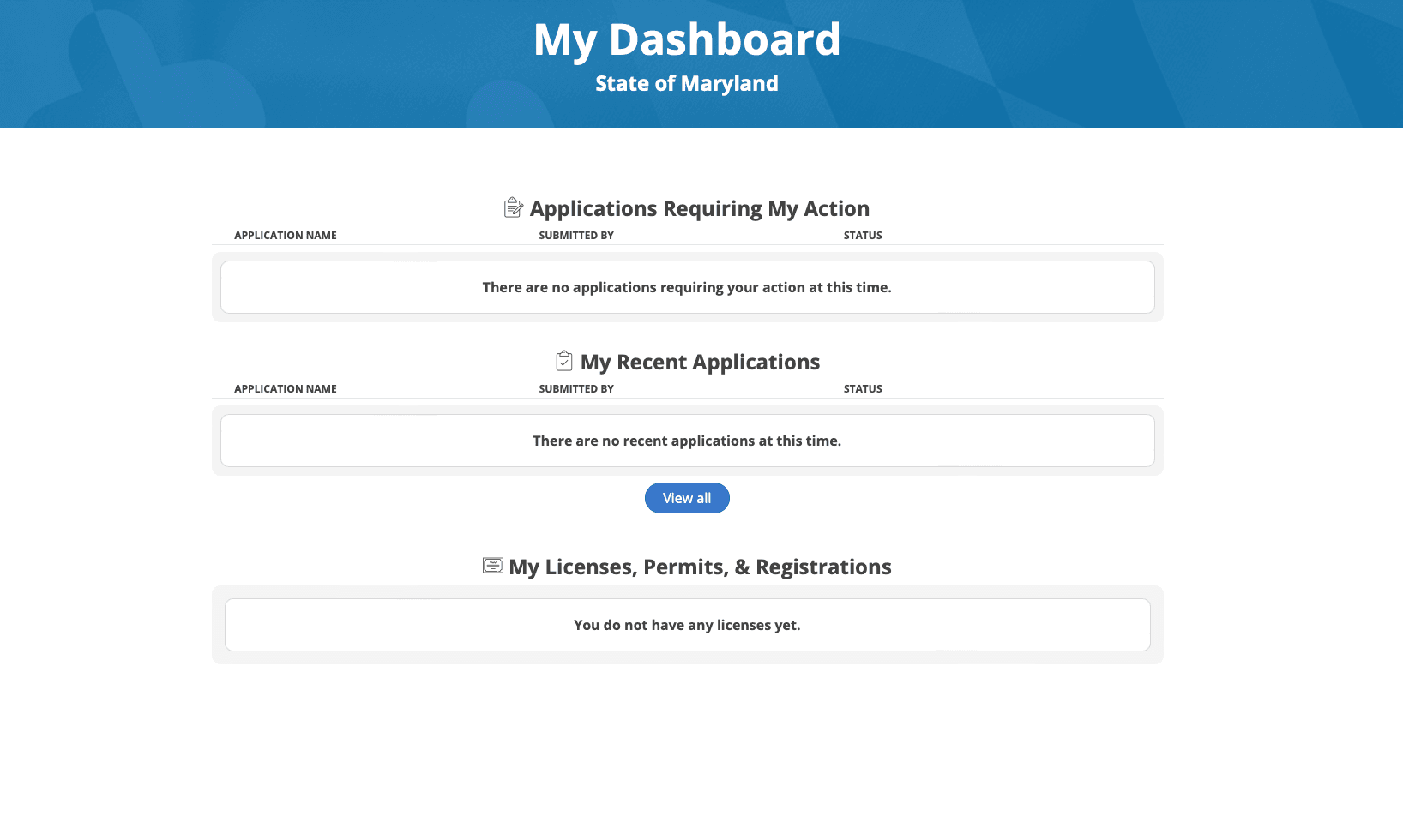Click STATUS column under Applications Requiring My Action
1403x840 pixels.
[x=863, y=235]
